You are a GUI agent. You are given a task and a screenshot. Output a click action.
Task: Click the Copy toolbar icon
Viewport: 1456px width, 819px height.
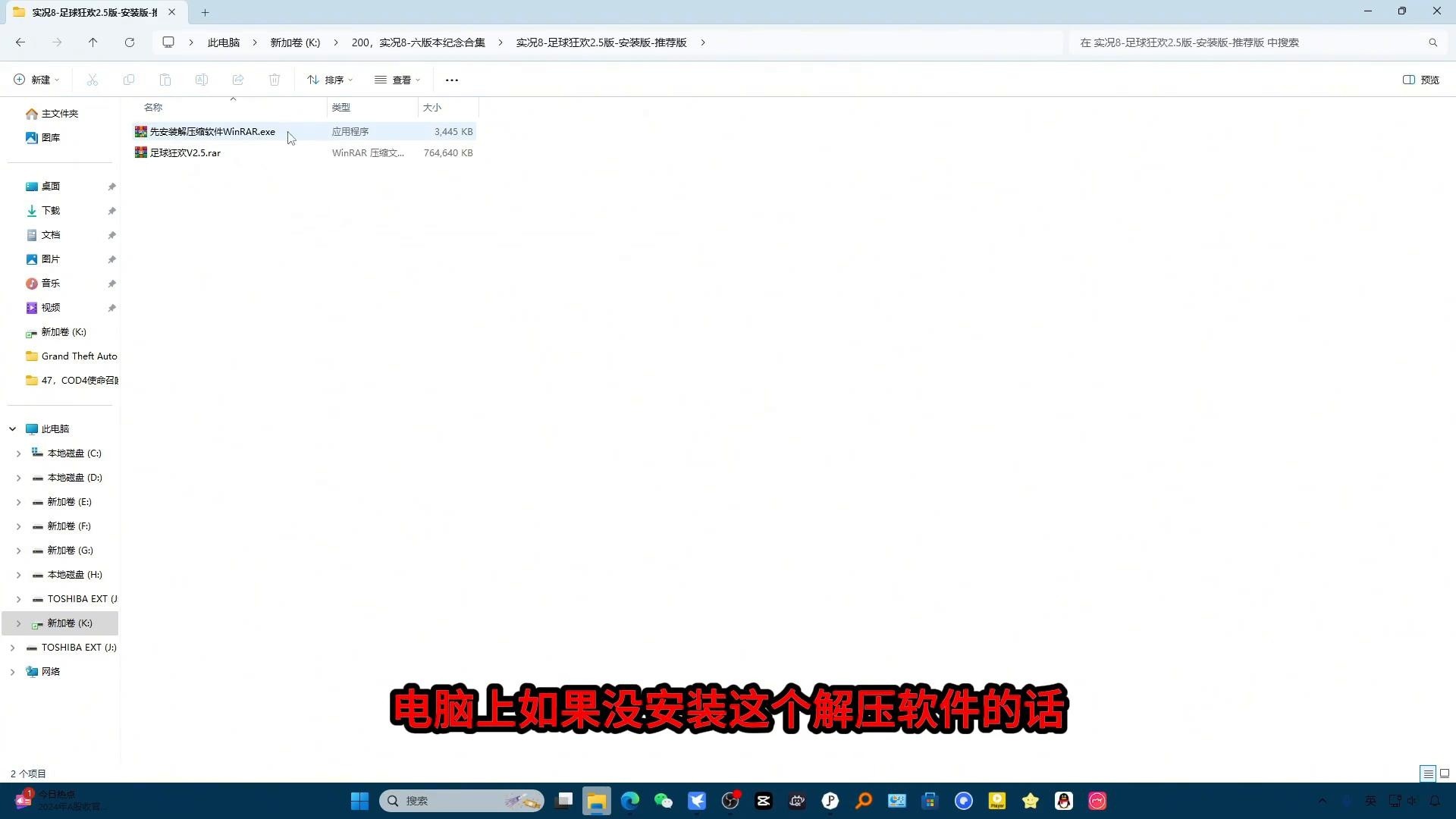(x=129, y=80)
